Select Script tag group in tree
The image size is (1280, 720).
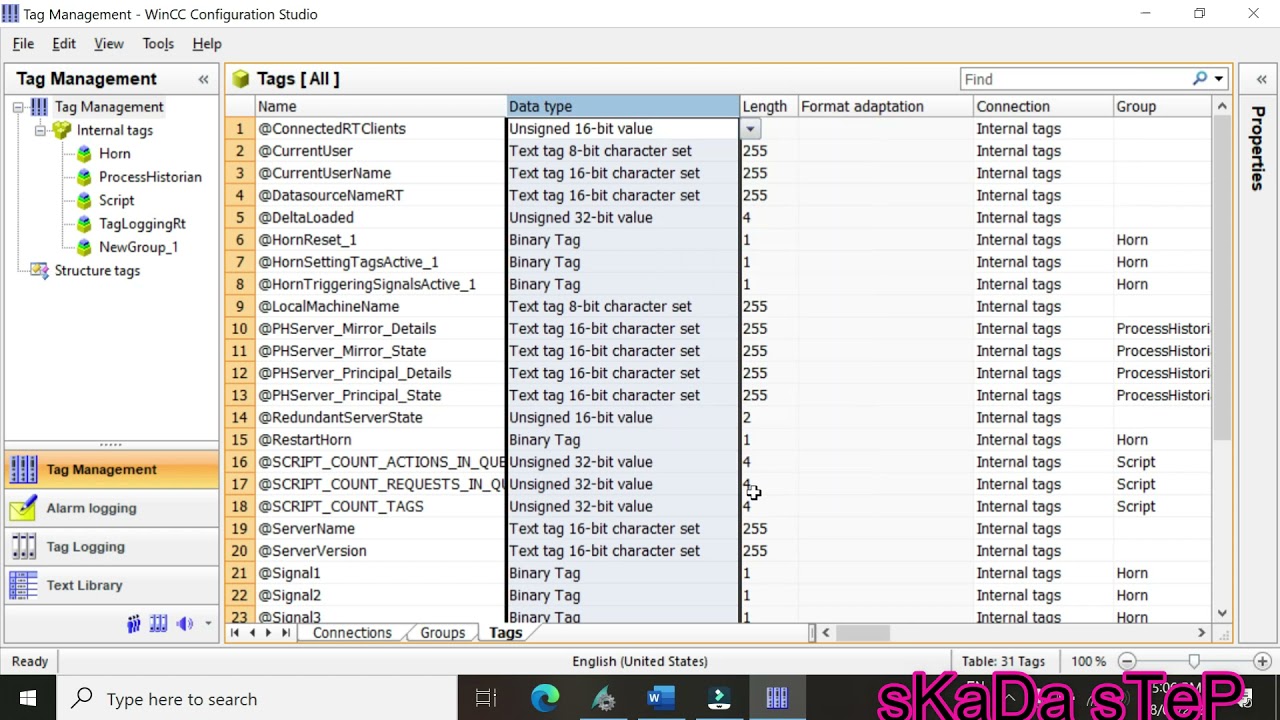pos(116,200)
